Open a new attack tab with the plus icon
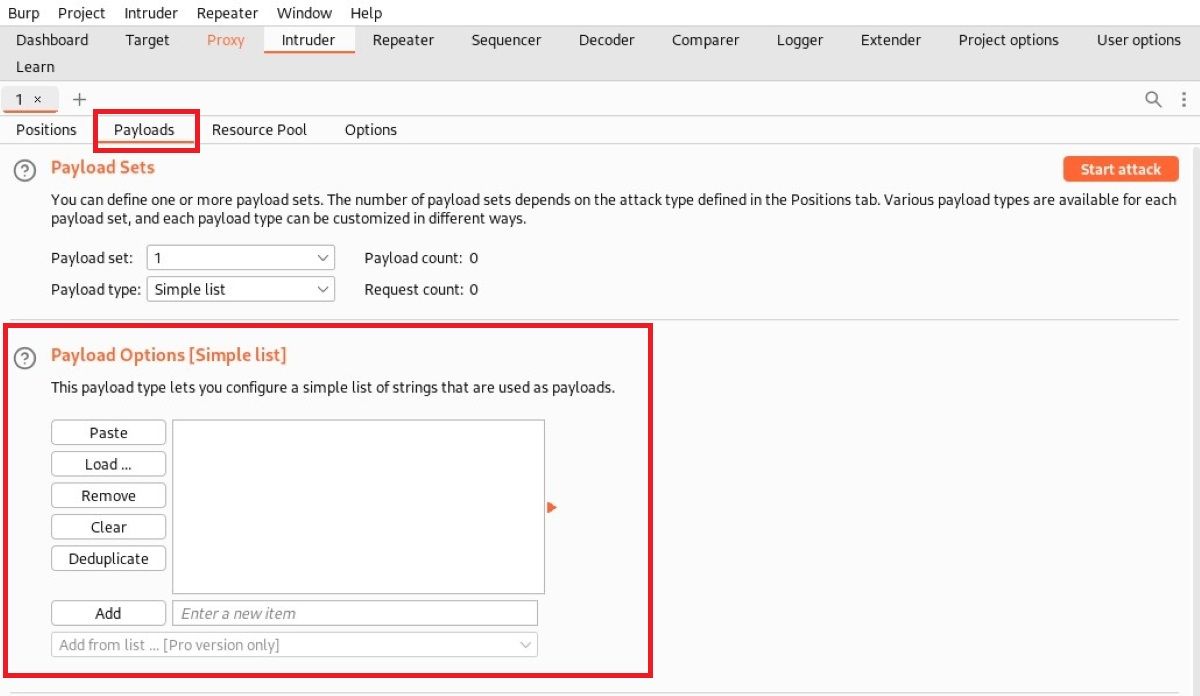This screenshot has width=1200, height=696. [79, 99]
